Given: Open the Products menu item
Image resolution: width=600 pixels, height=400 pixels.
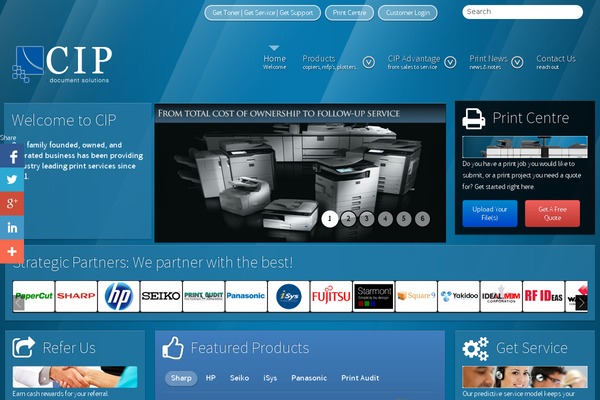Looking at the screenshot, I should [329, 62].
